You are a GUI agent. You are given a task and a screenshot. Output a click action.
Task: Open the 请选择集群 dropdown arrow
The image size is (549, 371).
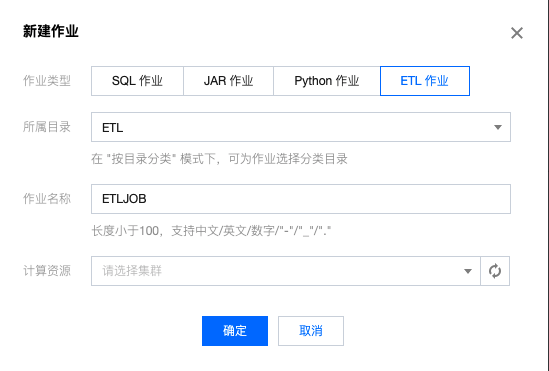(x=468, y=271)
